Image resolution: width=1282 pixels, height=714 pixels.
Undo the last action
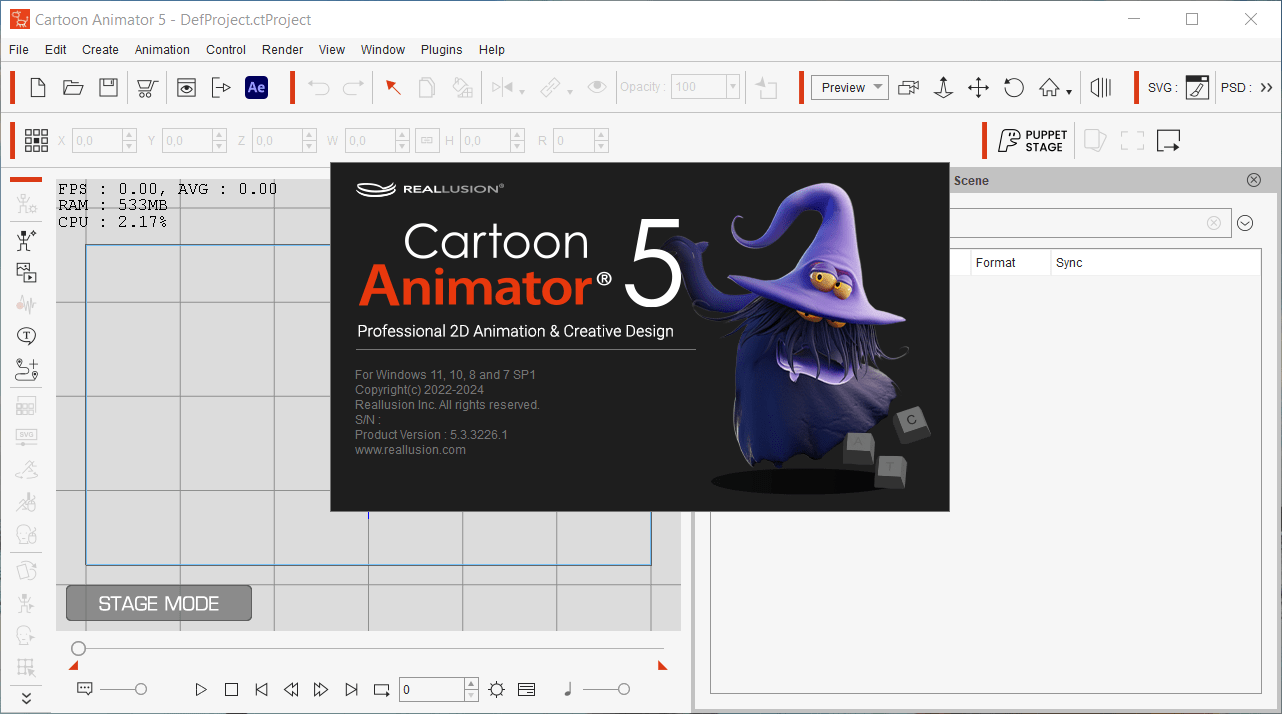tap(319, 88)
